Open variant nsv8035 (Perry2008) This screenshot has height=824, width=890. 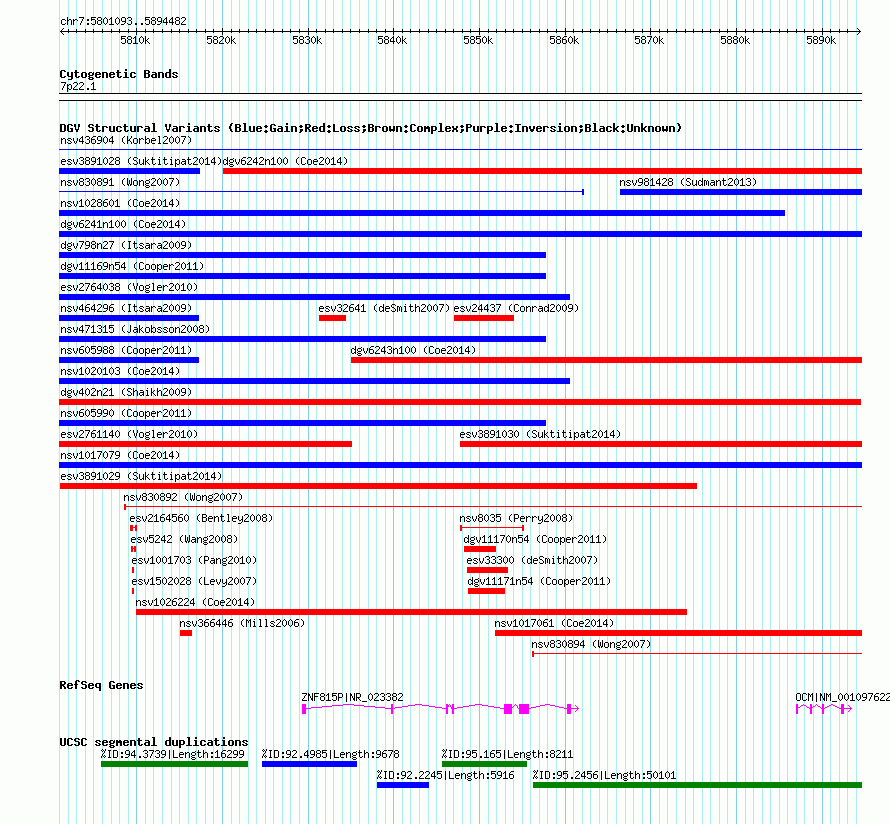[517, 518]
